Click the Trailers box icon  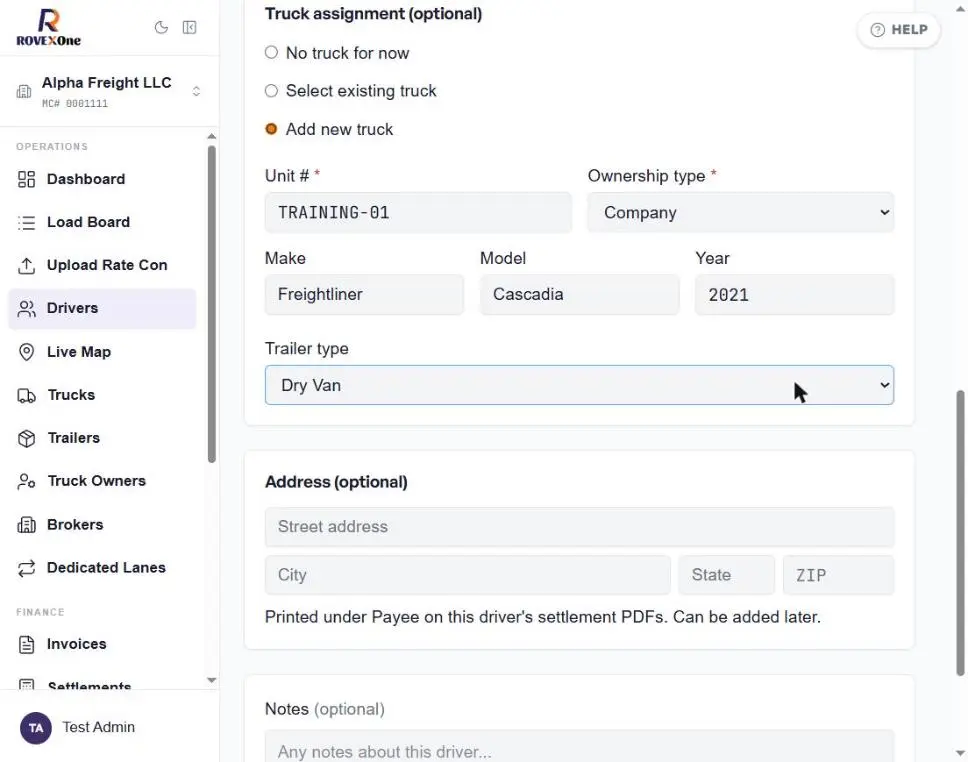(x=27, y=438)
